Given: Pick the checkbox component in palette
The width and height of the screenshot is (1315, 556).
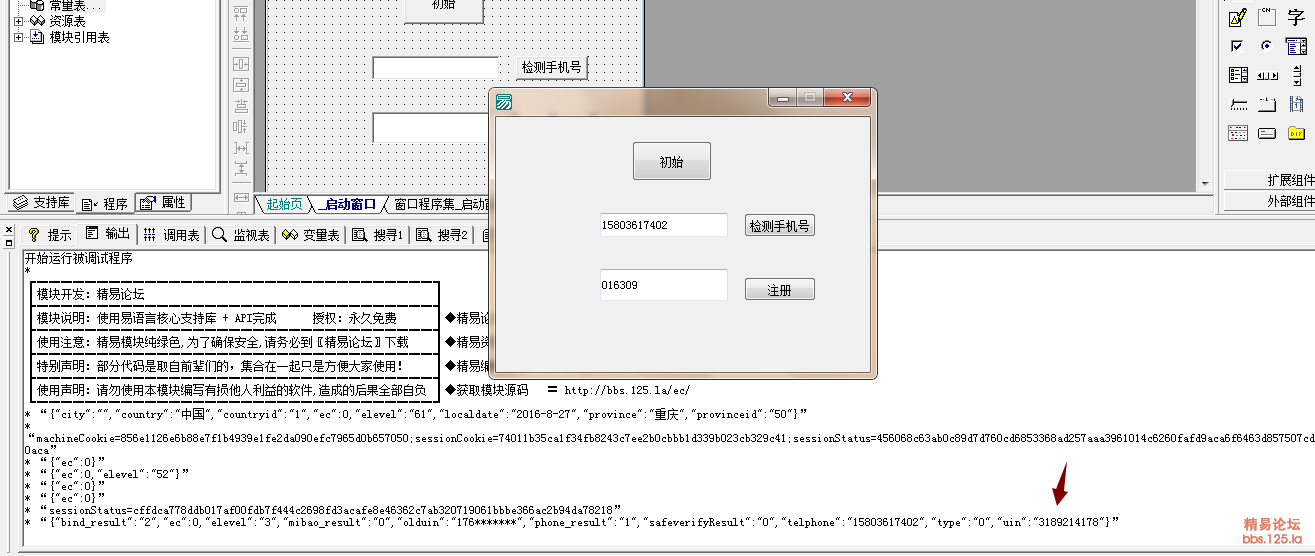Looking at the screenshot, I should tap(1238, 46).
